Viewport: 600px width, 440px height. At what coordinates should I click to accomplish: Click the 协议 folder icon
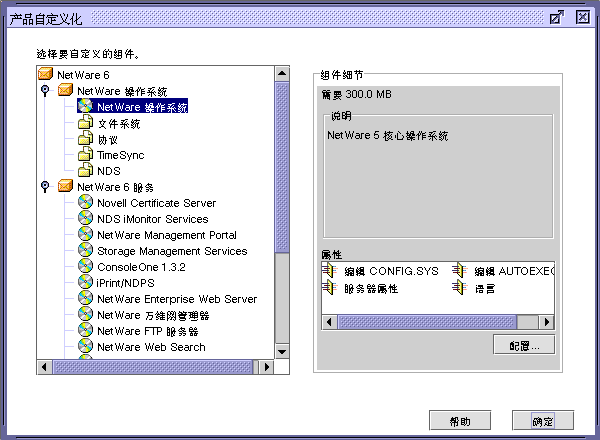[85, 139]
